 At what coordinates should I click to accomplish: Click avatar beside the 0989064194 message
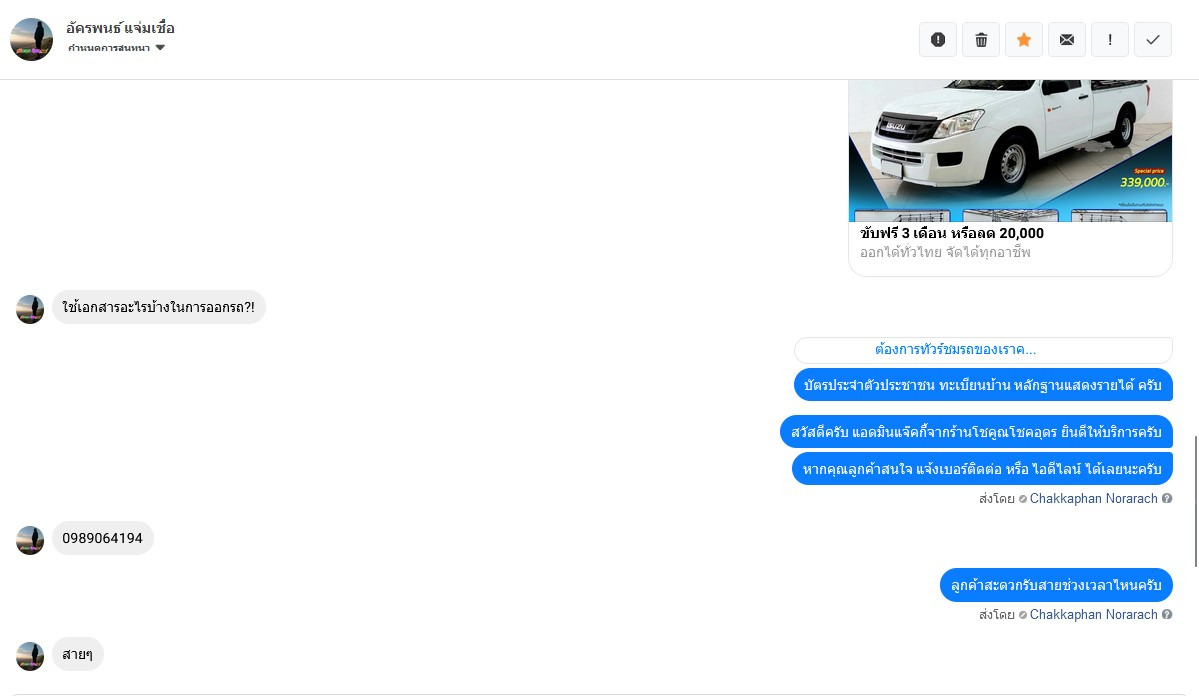(30, 540)
